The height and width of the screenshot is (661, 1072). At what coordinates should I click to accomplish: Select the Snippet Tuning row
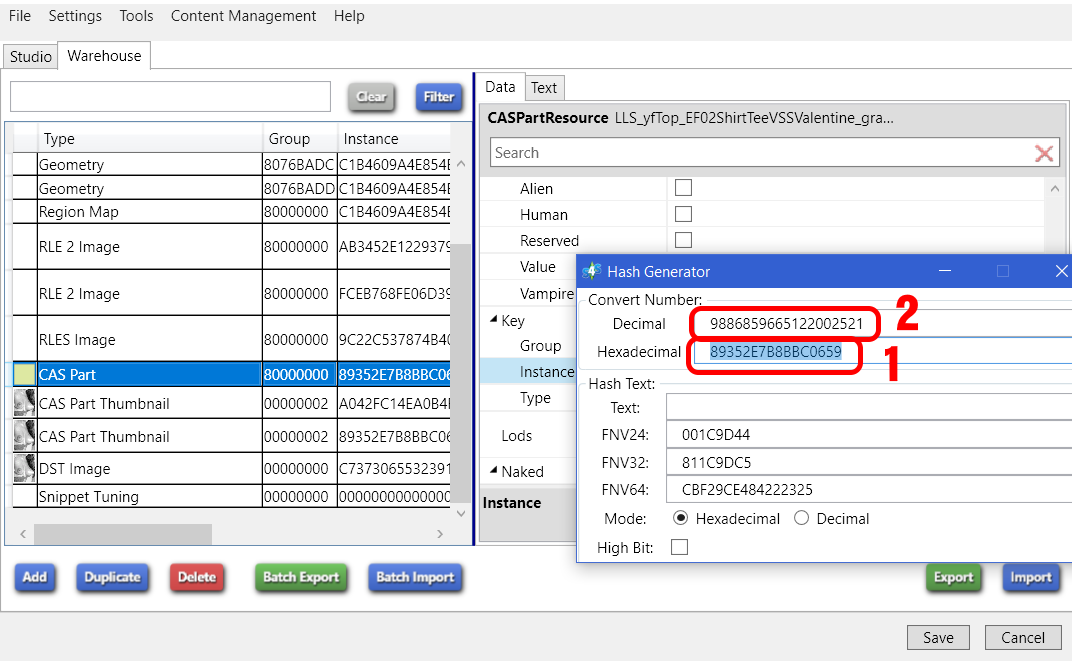[x=232, y=497]
